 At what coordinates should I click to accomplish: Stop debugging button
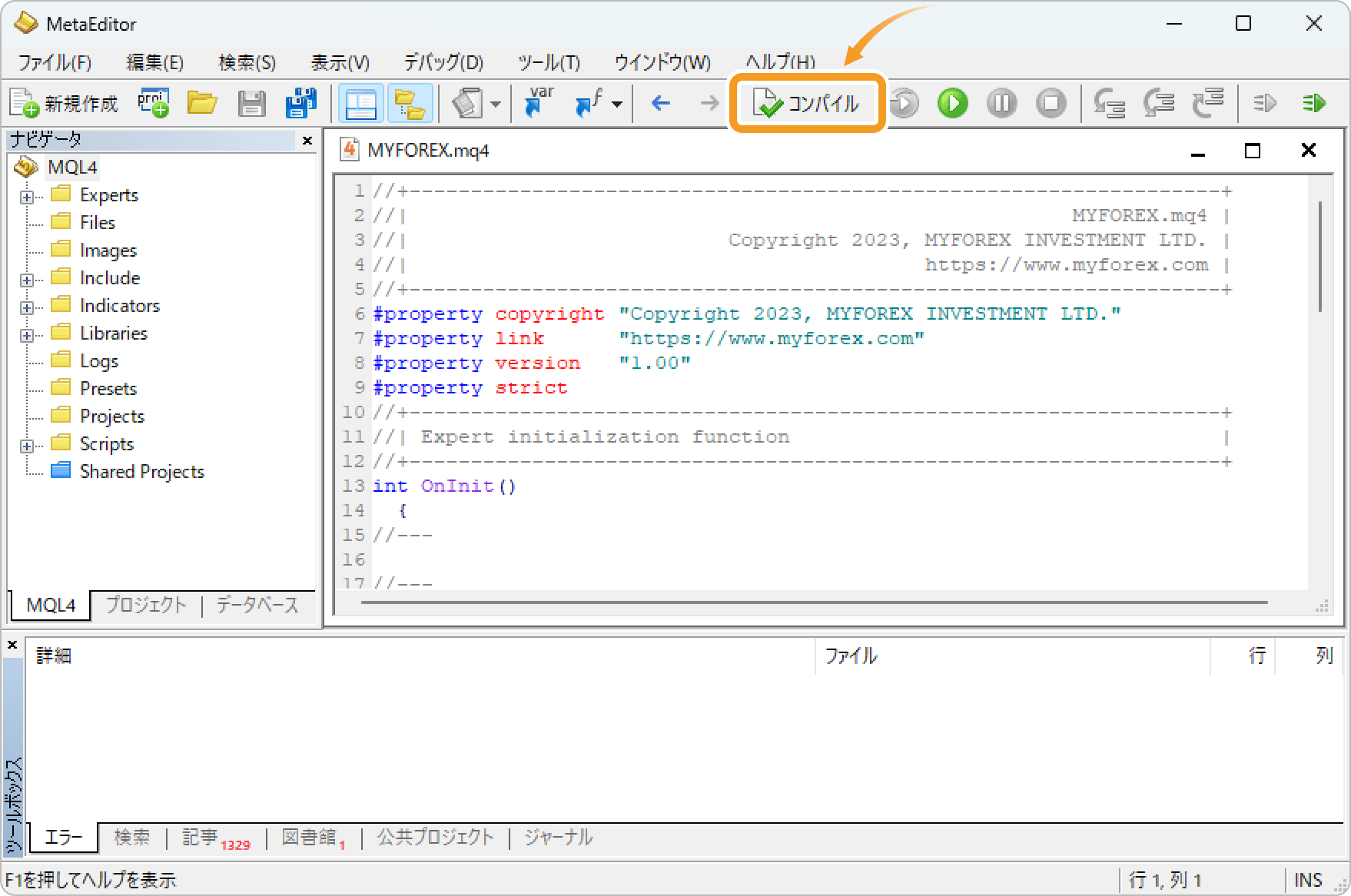click(1051, 103)
